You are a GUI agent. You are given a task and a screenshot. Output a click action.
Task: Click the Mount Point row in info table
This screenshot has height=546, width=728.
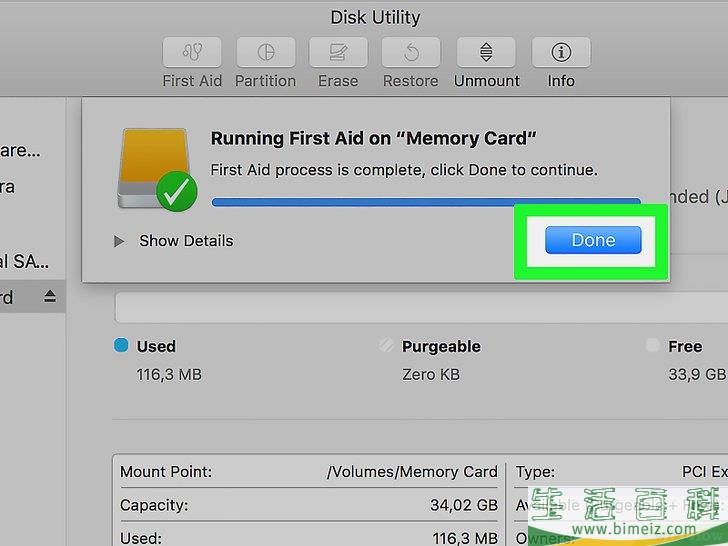tap(309, 472)
